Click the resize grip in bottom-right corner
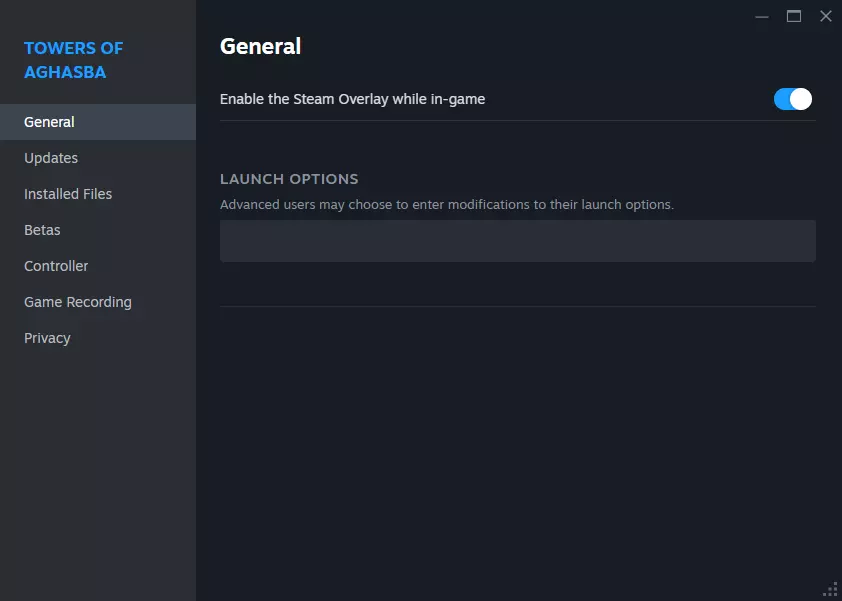Image resolution: width=842 pixels, height=601 pixels. click(x=830, y=589)
